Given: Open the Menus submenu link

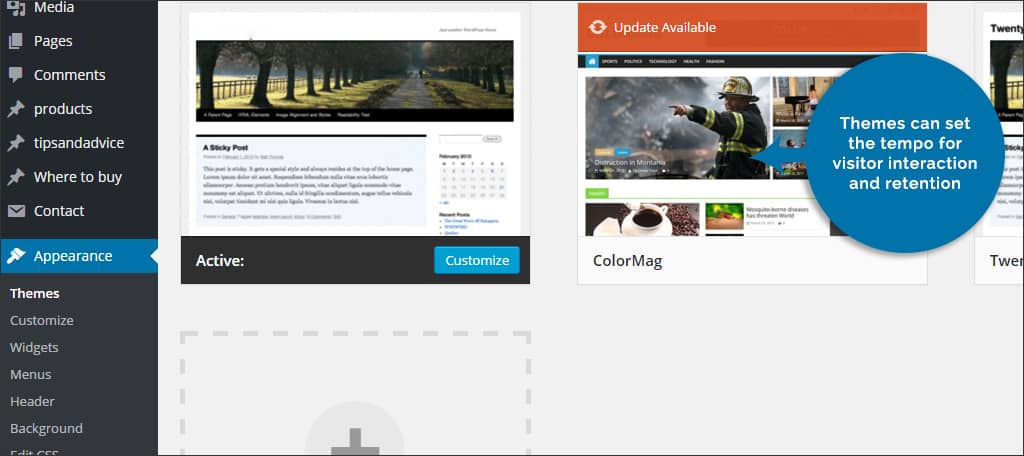Looking at the screenshot, I should tap(31, 374).
